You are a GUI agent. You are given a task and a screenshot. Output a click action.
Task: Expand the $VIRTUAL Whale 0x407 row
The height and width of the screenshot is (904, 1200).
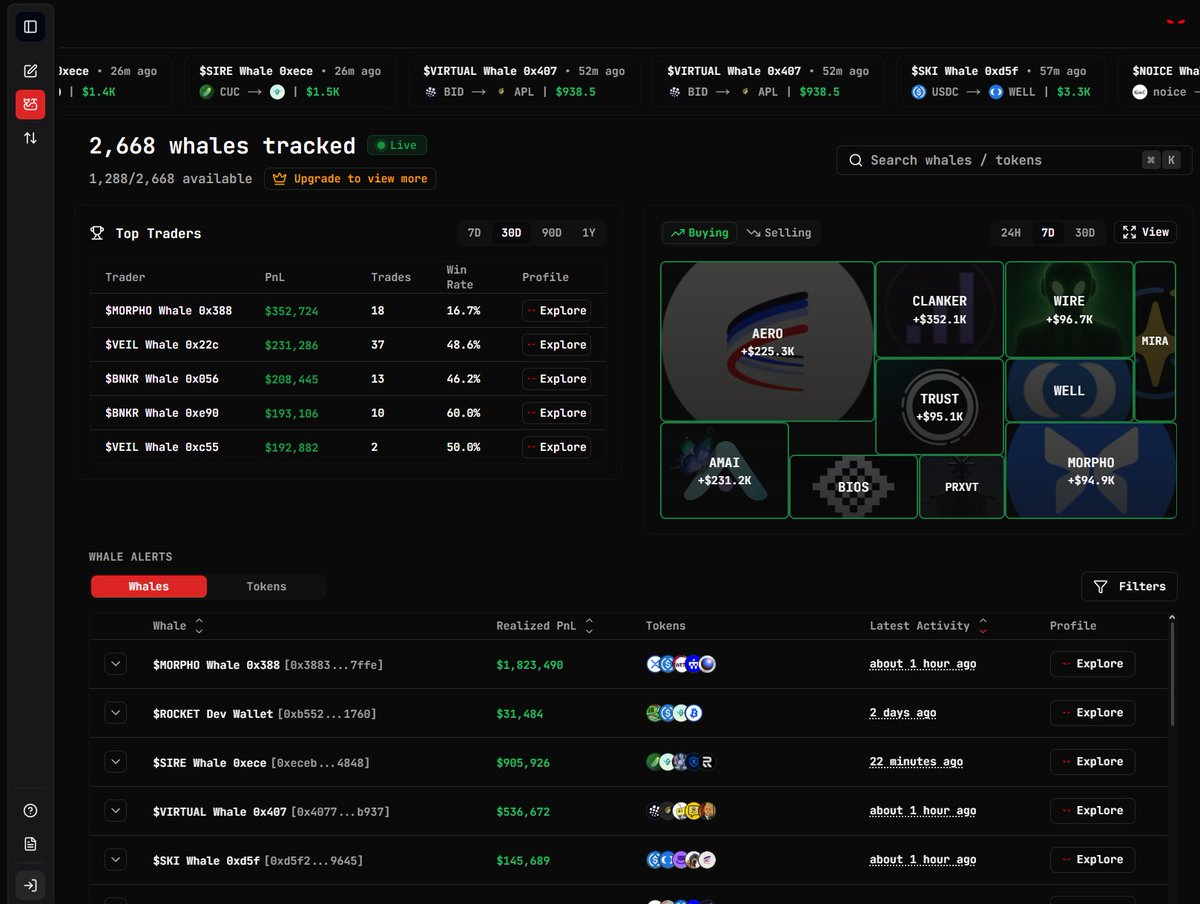116,811
